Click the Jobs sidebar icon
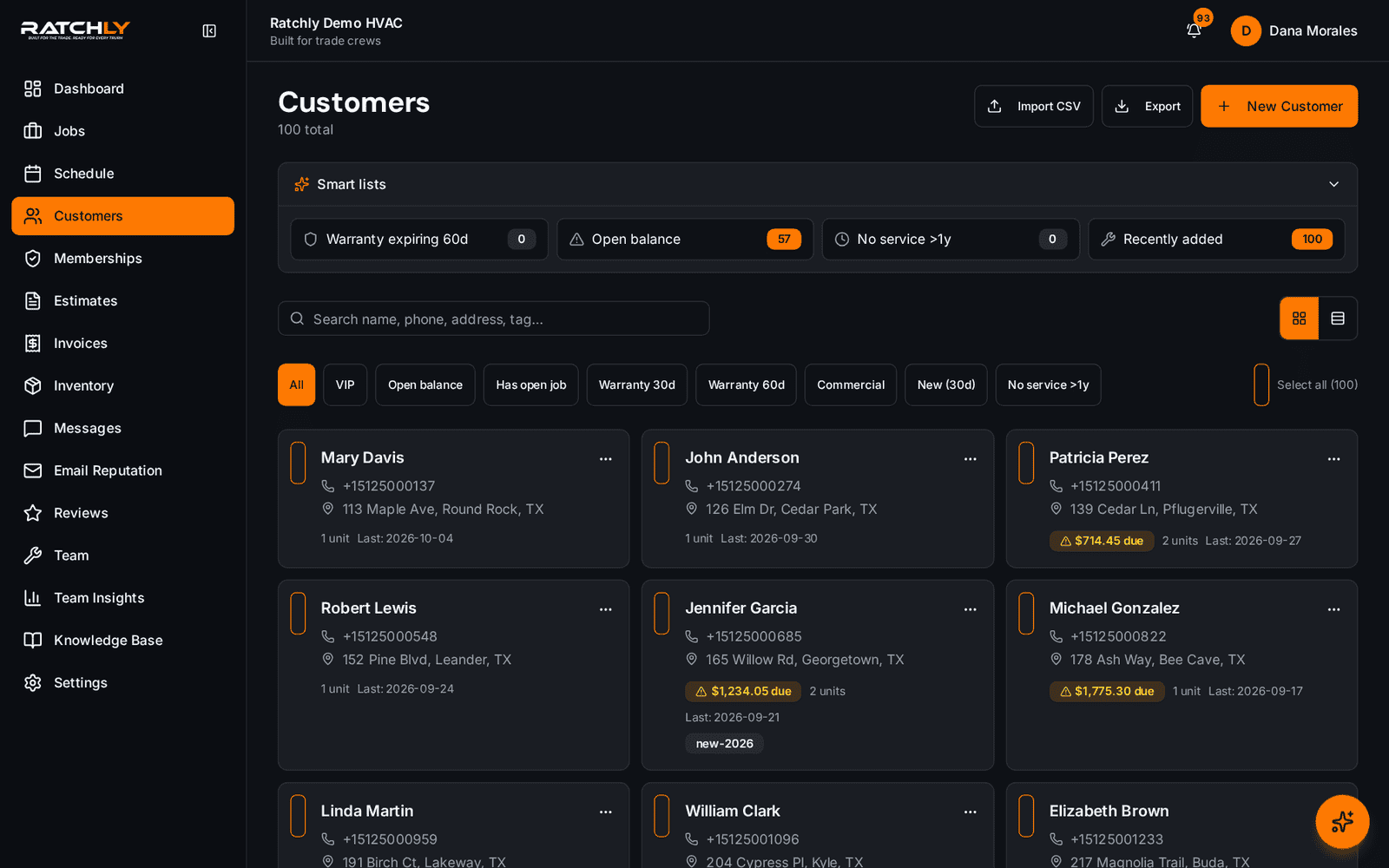 click(x=33, y=131)
